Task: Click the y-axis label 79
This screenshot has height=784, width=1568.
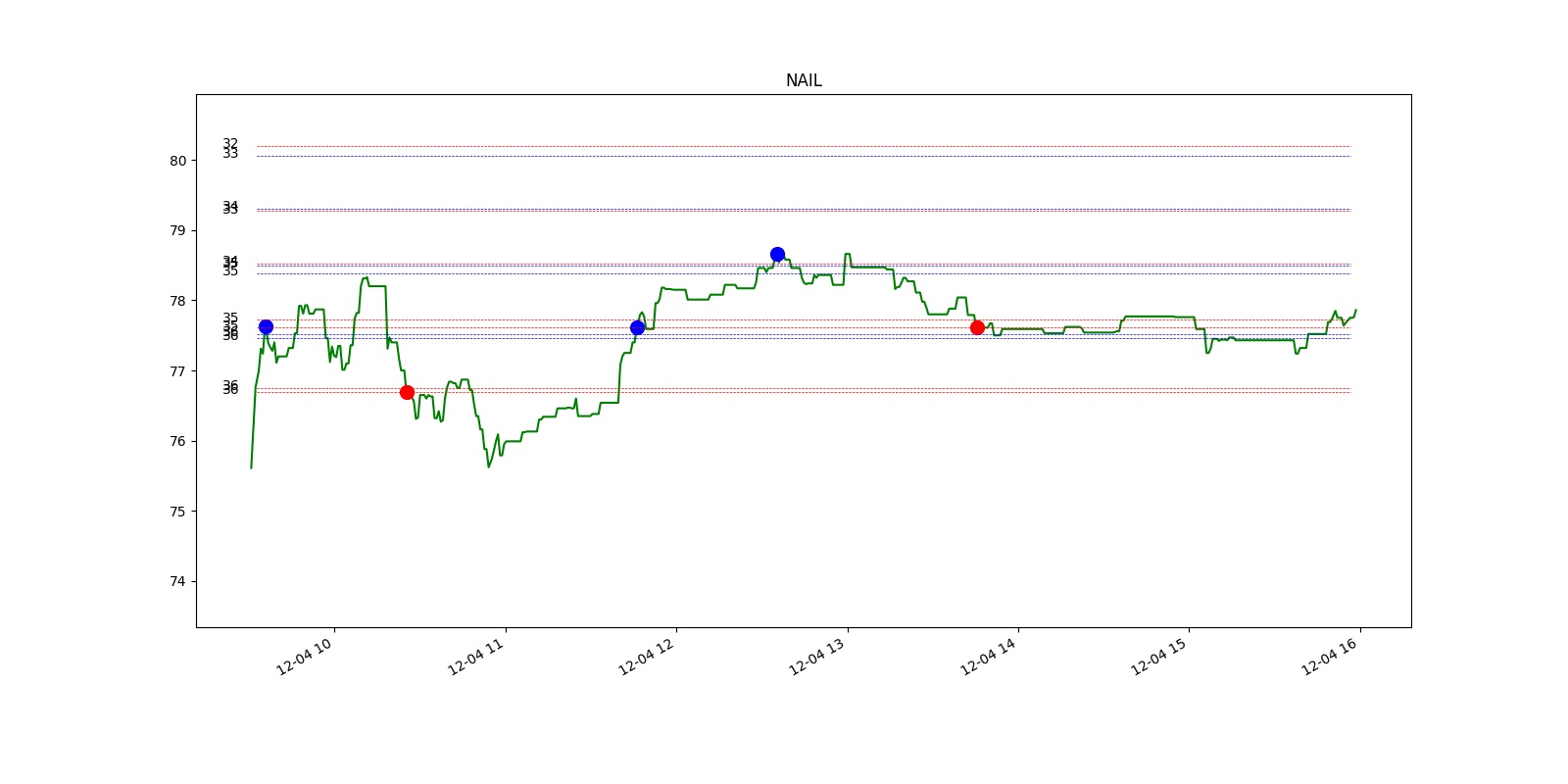Action: [x=177, y=230]
